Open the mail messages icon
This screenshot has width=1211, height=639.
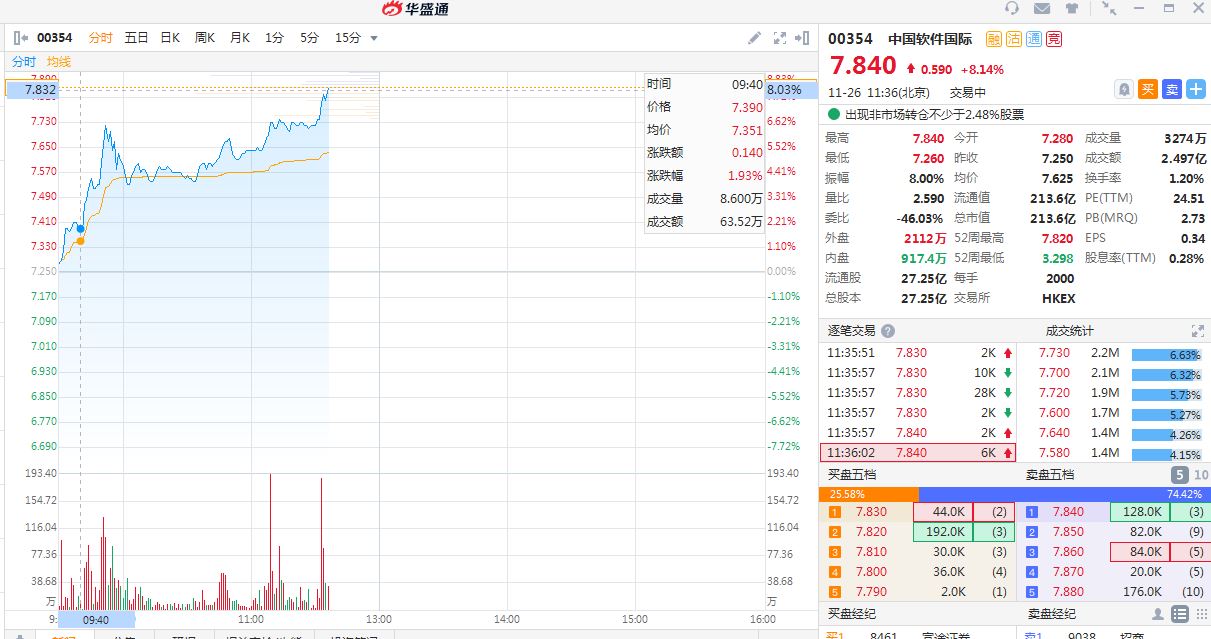1042,9
